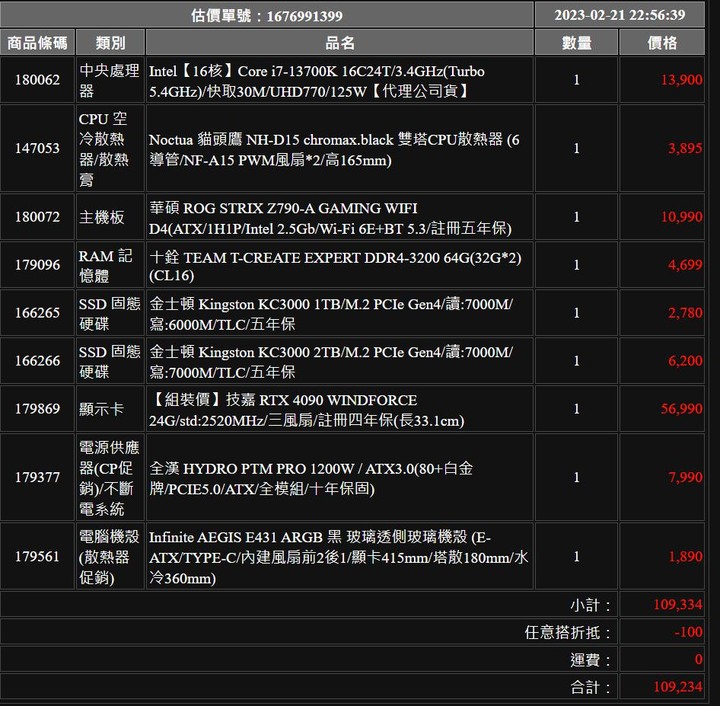Image resolution: width=720 pixels, height=706 pixels.
Task: Click the Infinite AEGIS E431 ARGB name
Action: (x=339, y=557)
